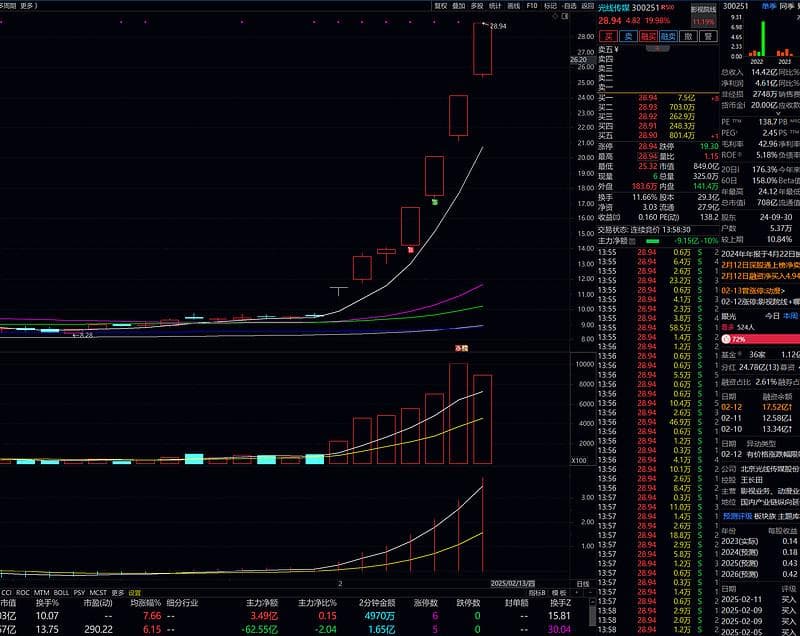Image resolution: width=800 pixels, height=636 pixels.
Task: Click the 模板 template button
Action: click(x=559, y=593)
